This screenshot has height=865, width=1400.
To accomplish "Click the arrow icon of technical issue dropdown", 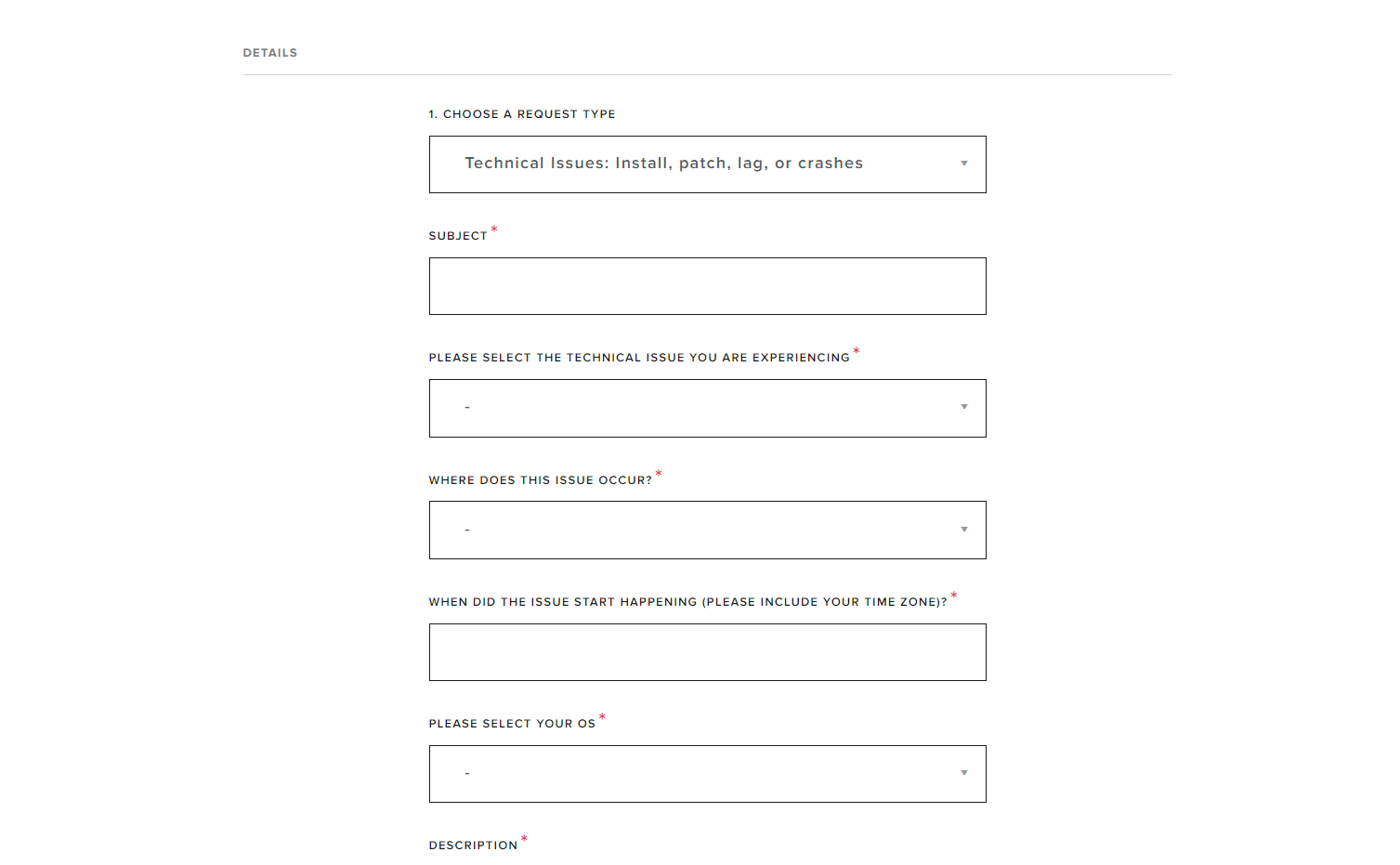I will click(964, 407).
